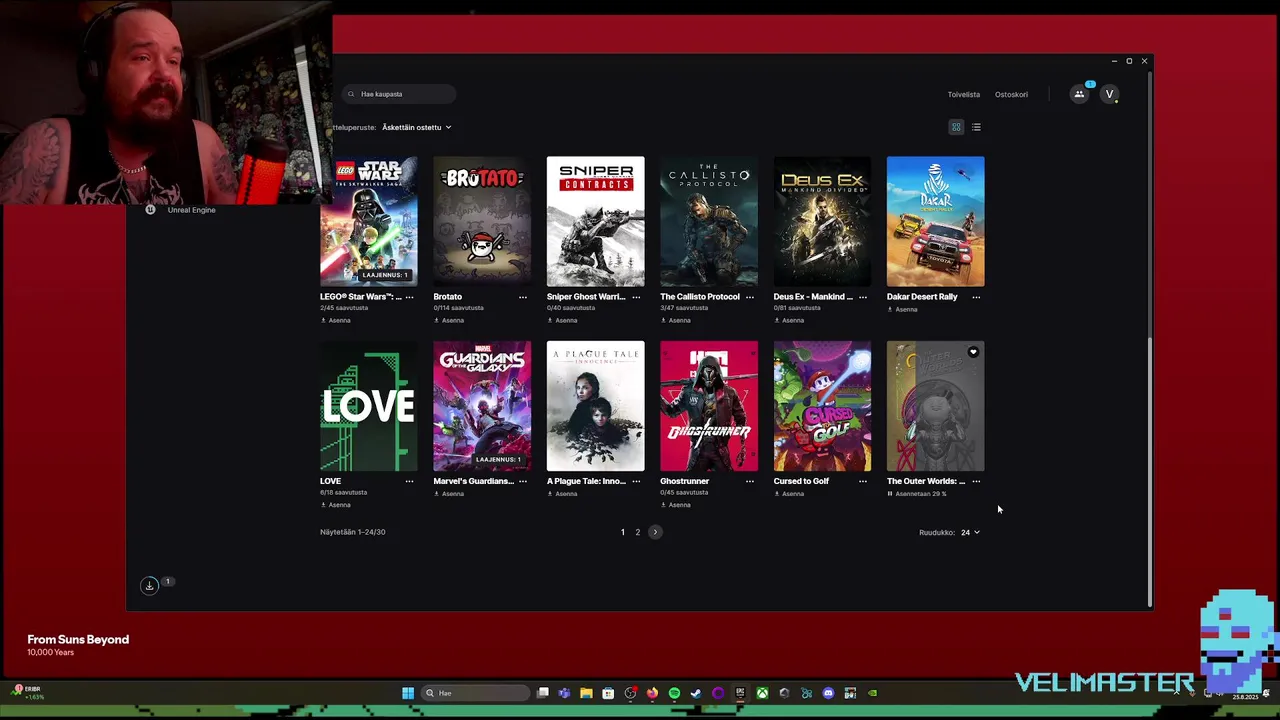The width and height of the screenshot is (1280, 720).
Task: Click the 6/18 saavutusta text under LOVE
Action: pyautogui.click(x=343, y=492)
